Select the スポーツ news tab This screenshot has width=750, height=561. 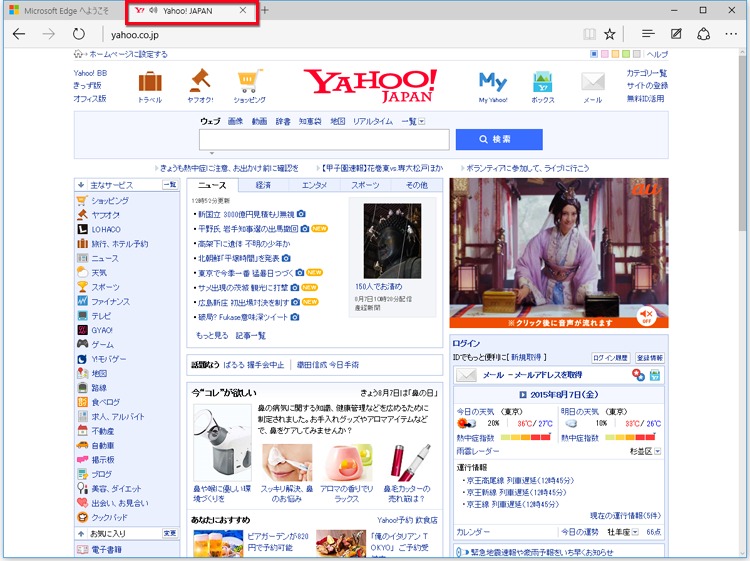click(x=365, y=185)
